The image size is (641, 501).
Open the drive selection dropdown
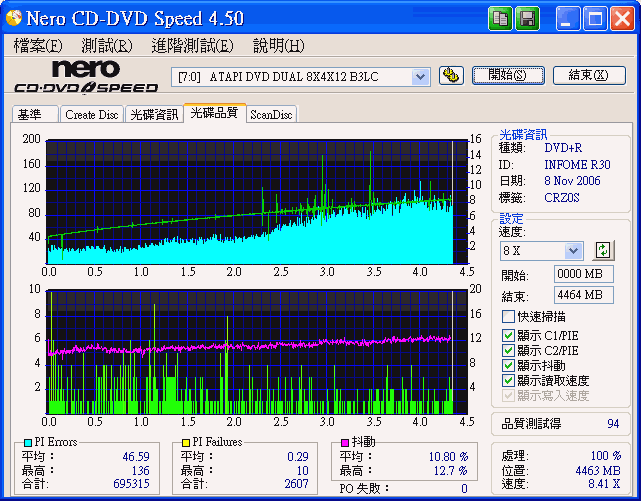(x=420, y=76)
